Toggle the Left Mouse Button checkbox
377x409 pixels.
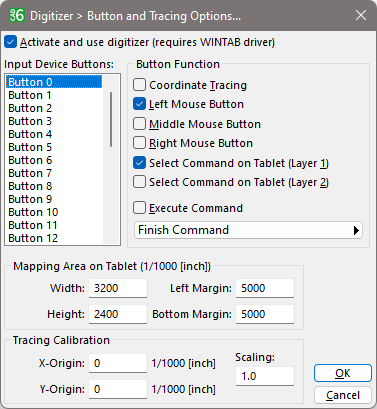pos(139,104)
